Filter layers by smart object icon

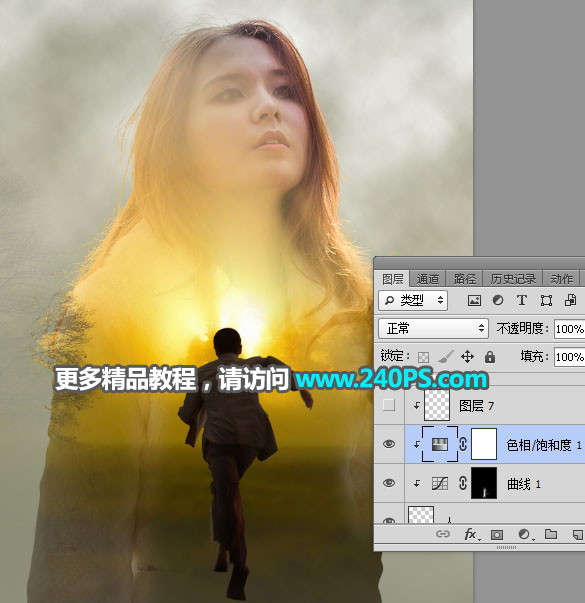coord(570,300)
